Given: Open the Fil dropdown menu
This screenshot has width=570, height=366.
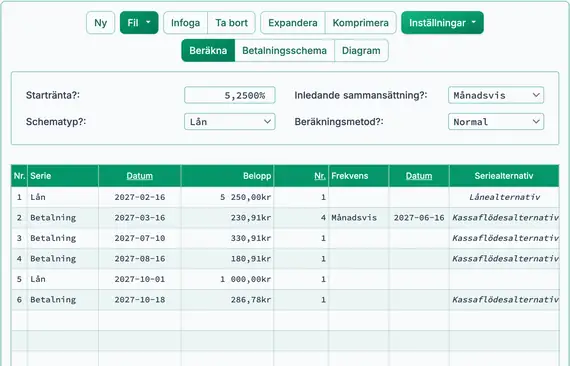Looking at the screenshot, I should point(139,23).
